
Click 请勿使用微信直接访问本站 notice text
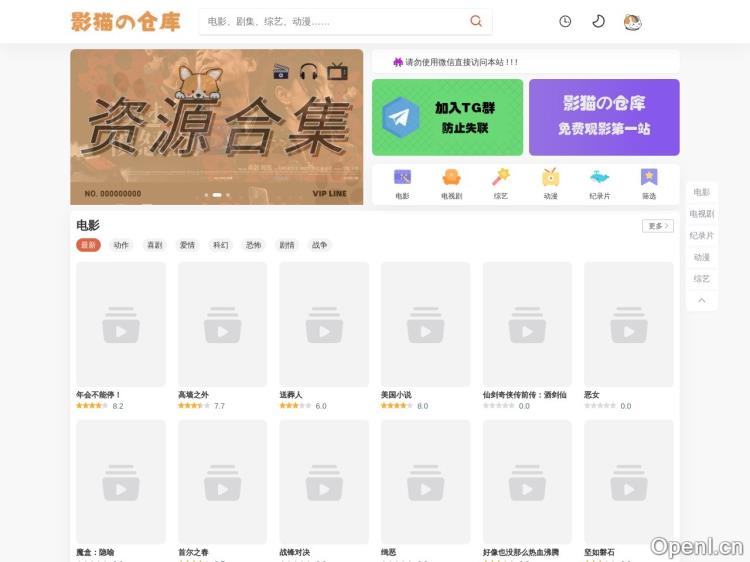pyautogui.click(x=462, y=62)
